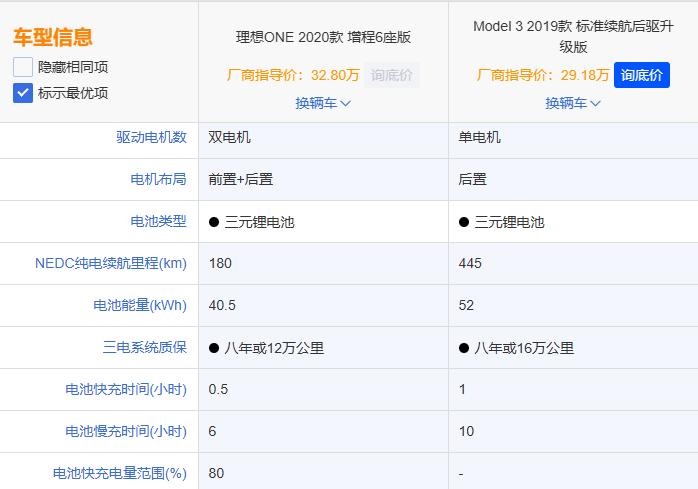Select the 10 slow charge time value
Screen dimensions: 698x489
pos(466,431)
